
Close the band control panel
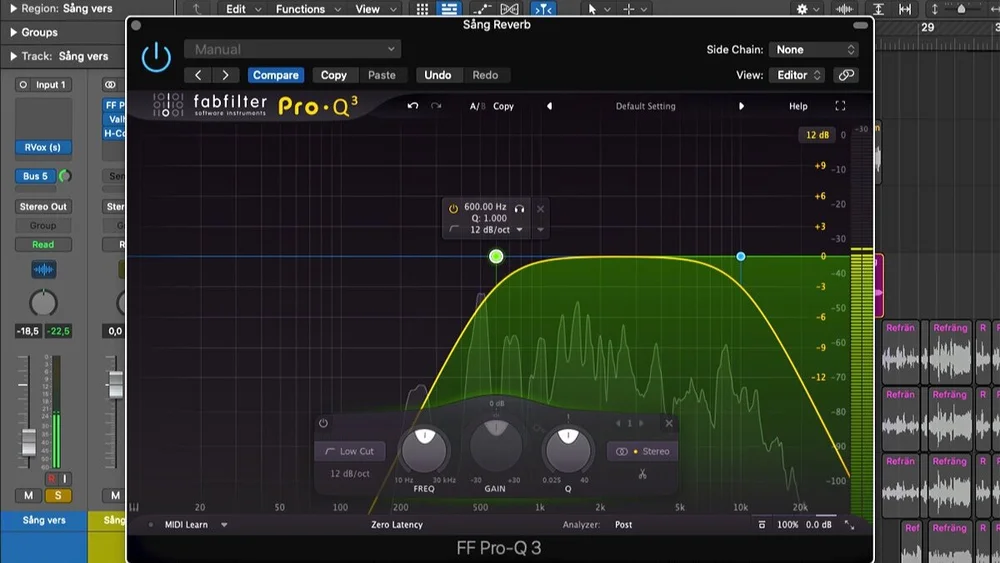click(668, 423)
